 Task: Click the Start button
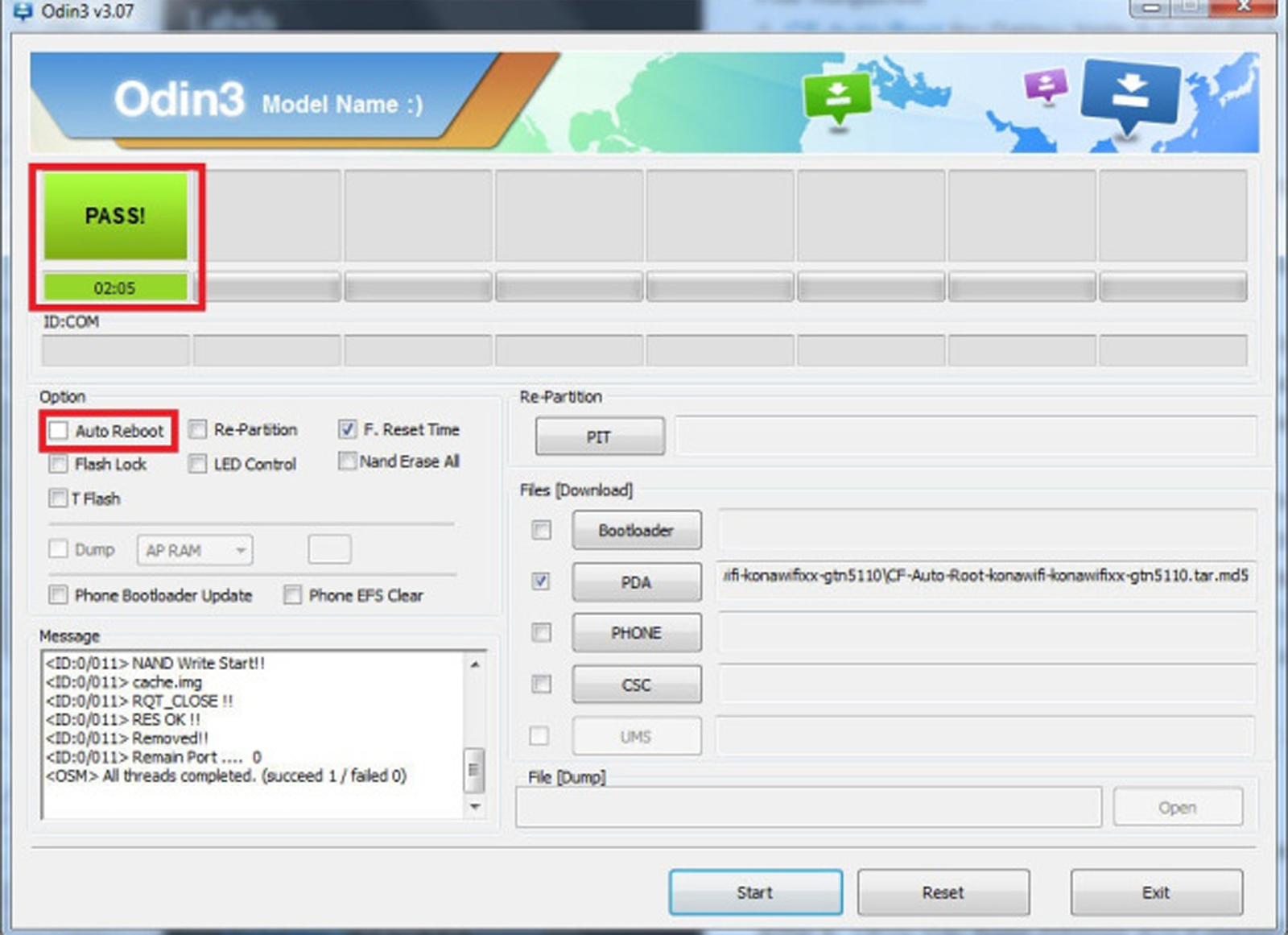[x=755, y=892]
